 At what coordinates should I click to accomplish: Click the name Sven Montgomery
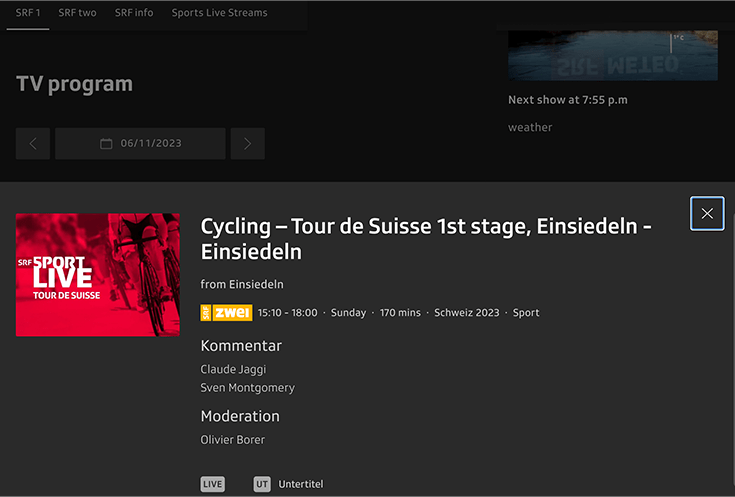pyautogui.click(x=248, y=388)
